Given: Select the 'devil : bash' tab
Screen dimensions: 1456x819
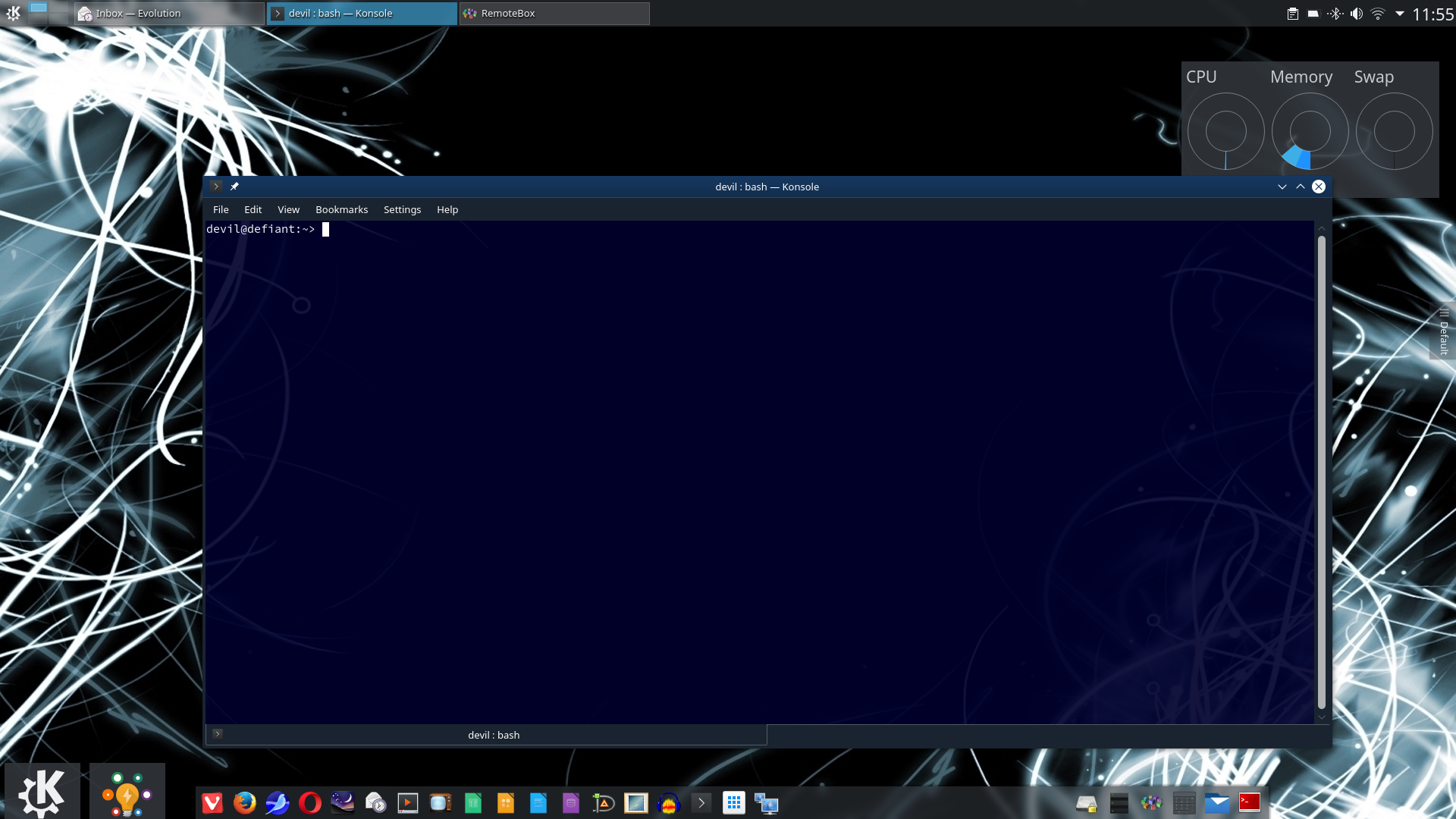Looking at the screenshot, I should (493, 735).
